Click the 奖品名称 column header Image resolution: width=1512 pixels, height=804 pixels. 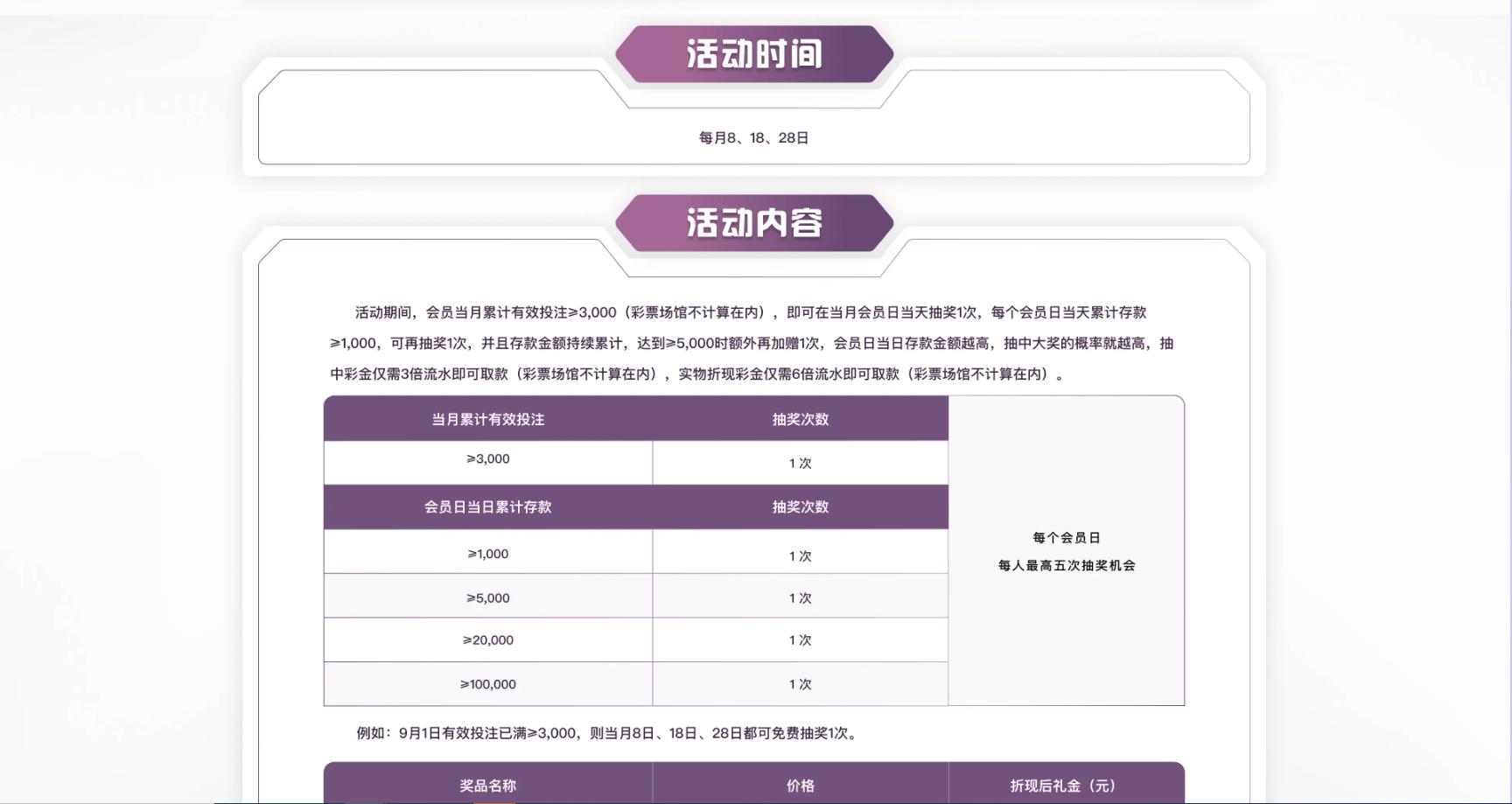[x=487, y=786]
